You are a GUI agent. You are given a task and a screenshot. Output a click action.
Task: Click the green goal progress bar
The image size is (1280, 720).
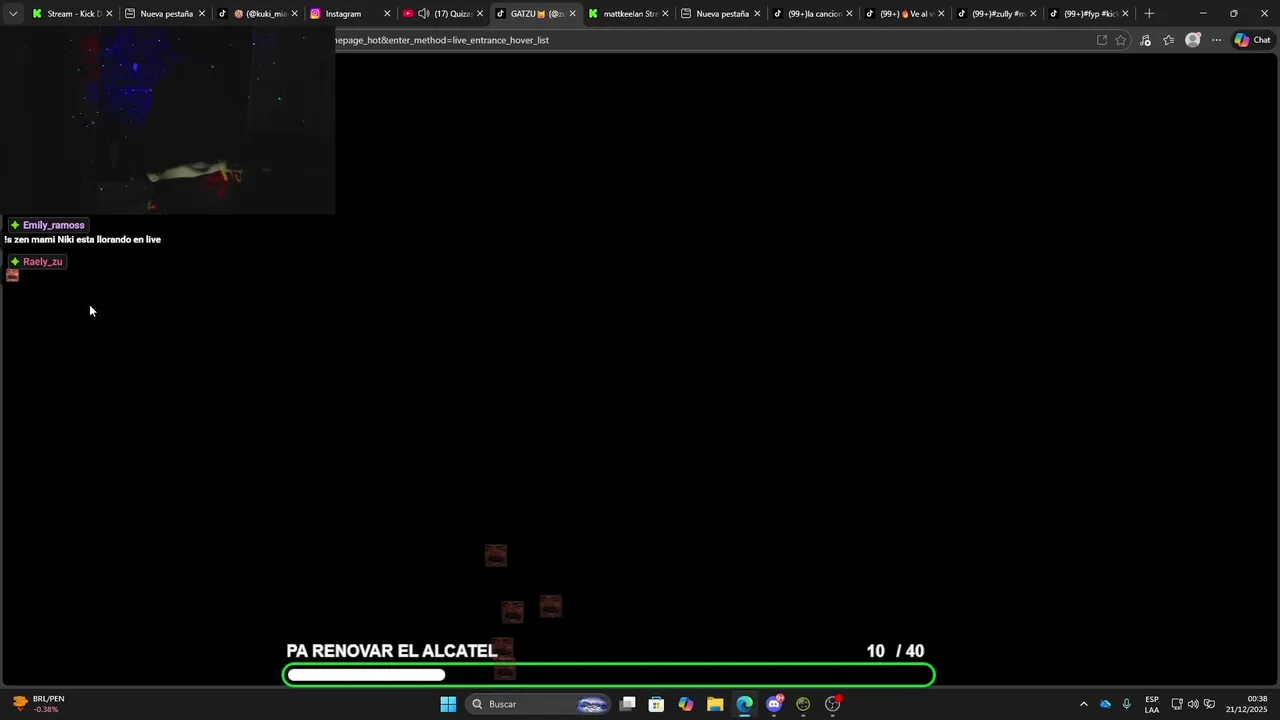(609, 675)
